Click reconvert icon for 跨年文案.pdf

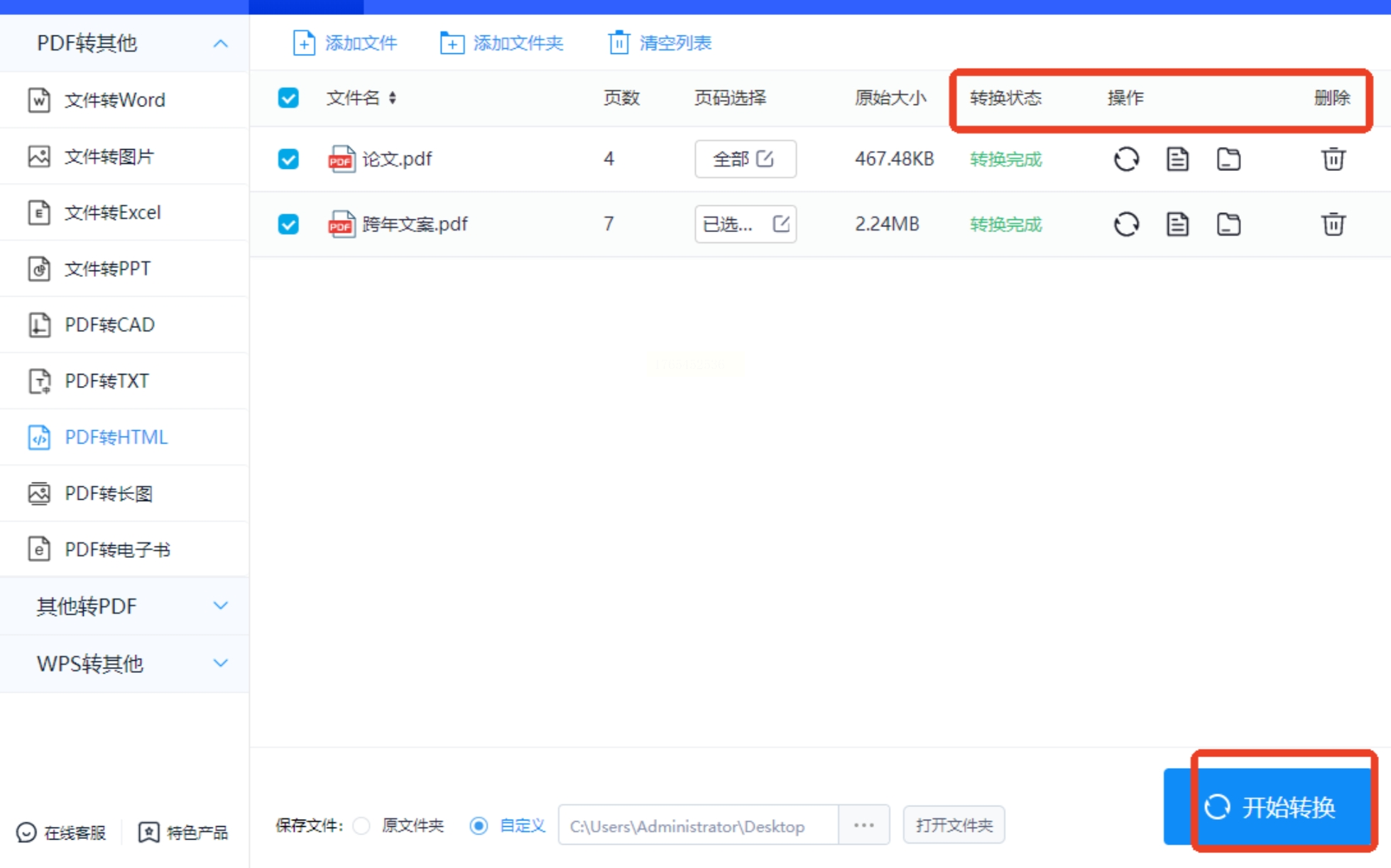[x=1126, y=224]
